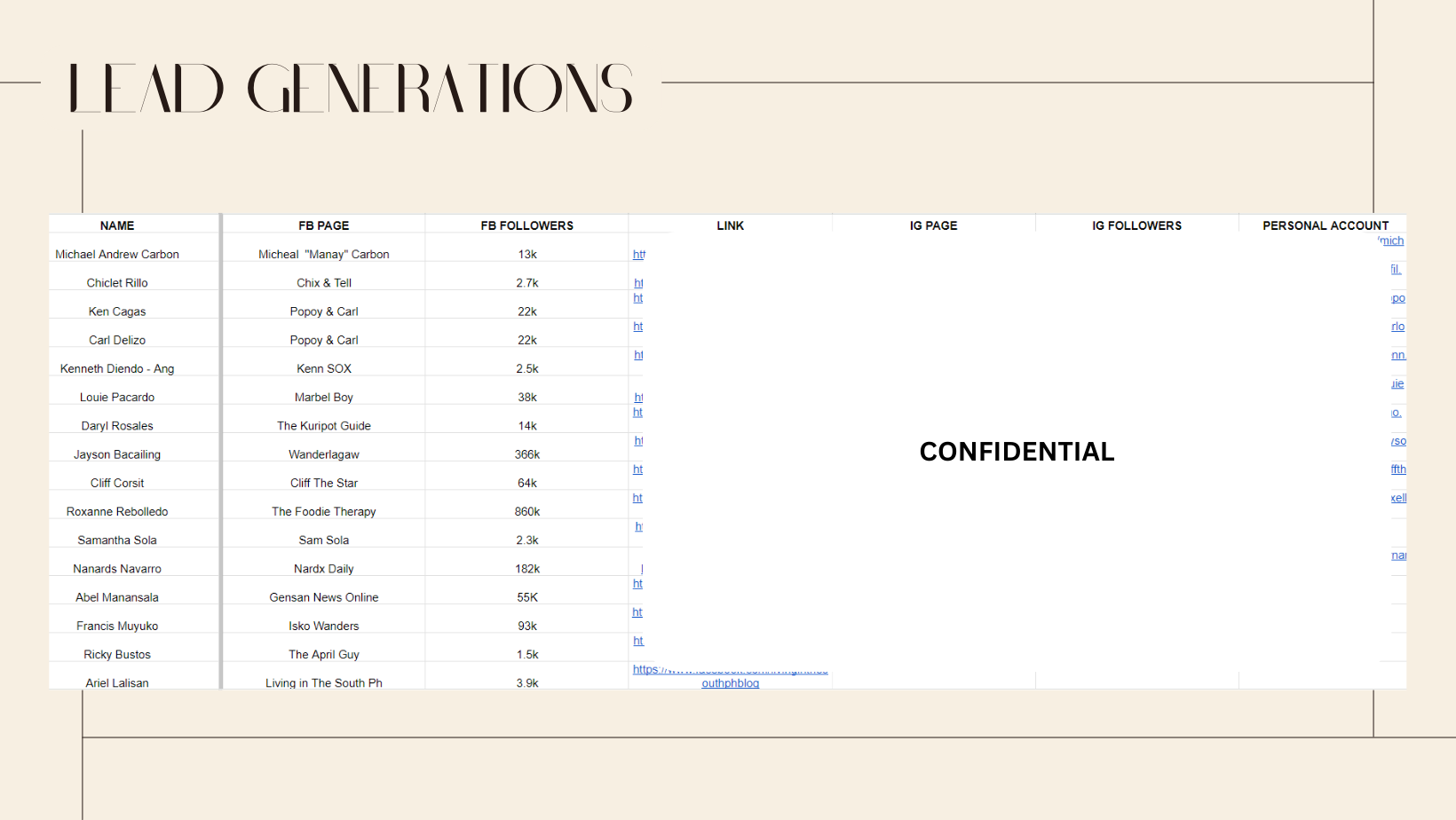Select the Roxanne Rebolledo name cell
Image resolution: width=1456 pixels, height=820 pixels.
(x=117, y=511)
